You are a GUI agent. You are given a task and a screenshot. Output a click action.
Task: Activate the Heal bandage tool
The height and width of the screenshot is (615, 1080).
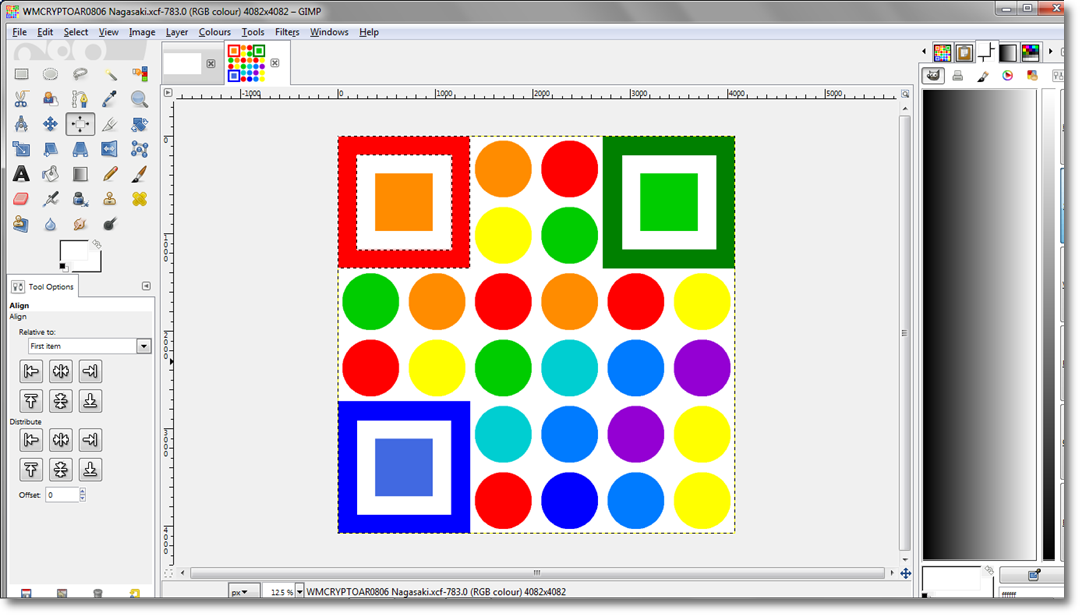(x=139, y=199)
